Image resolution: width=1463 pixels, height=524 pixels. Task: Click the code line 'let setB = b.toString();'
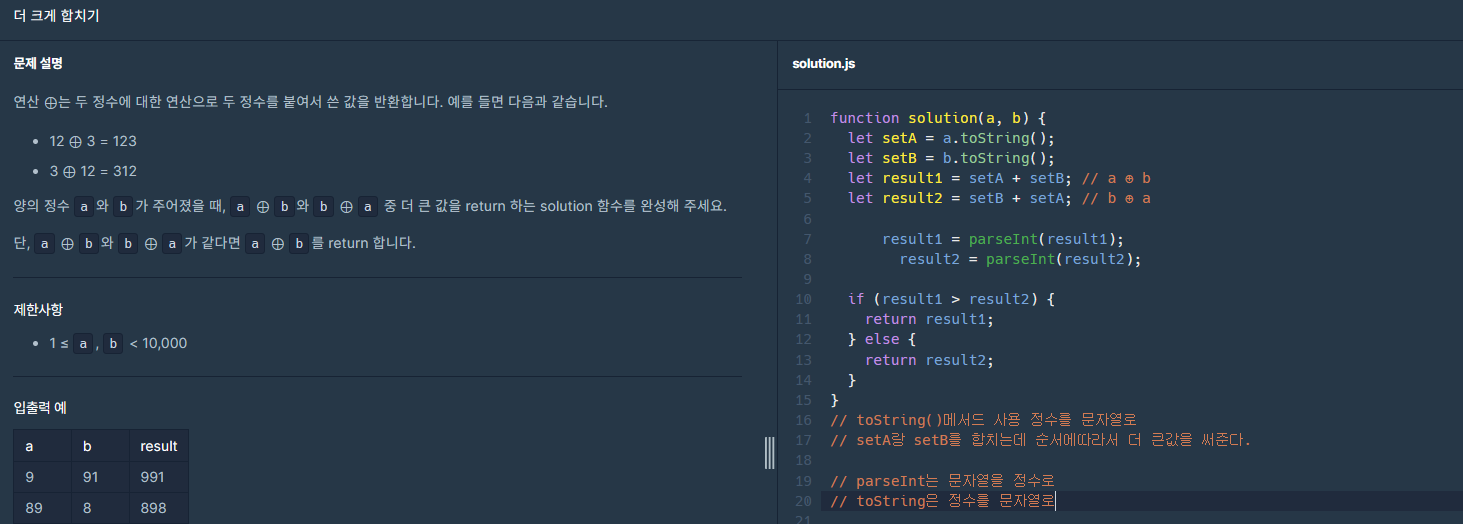point(951,158)
